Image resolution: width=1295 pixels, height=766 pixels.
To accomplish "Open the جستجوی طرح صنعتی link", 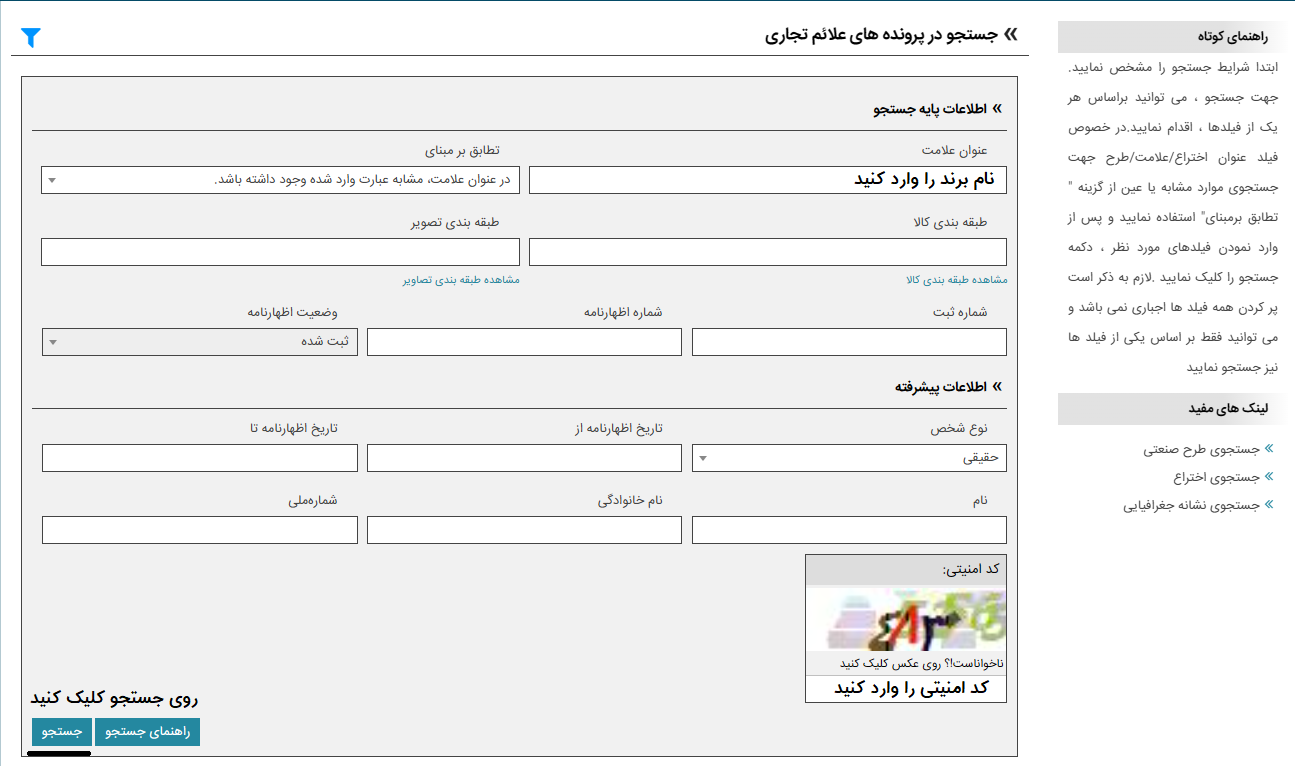I will pyautogui.click(x=1202, y=450).
